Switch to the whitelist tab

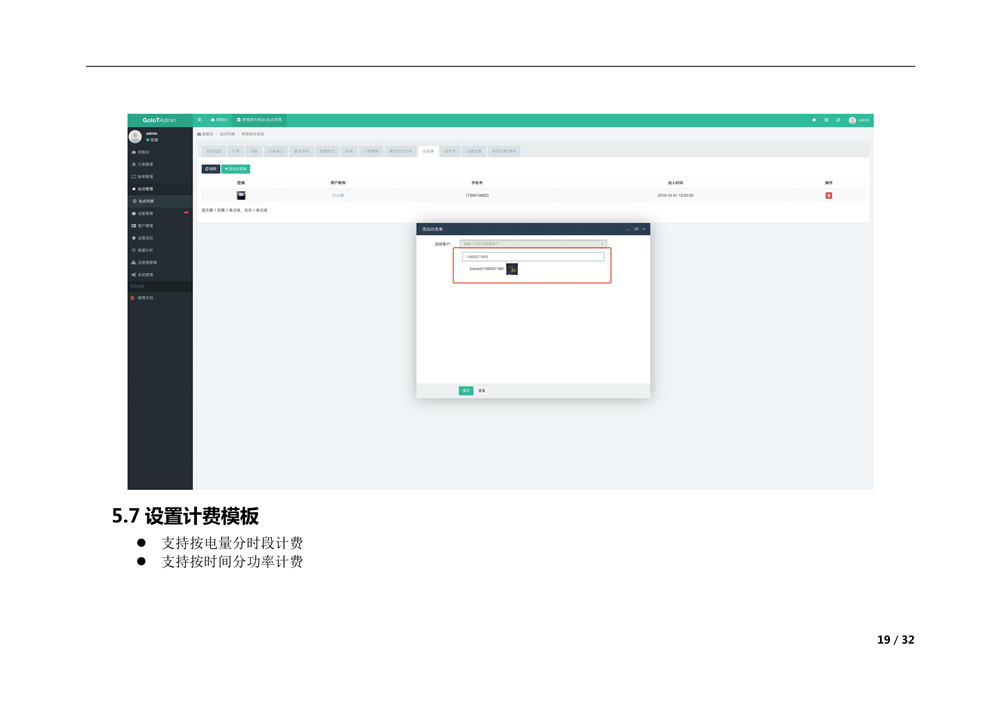pyautogui.click(x=428, y=151)
